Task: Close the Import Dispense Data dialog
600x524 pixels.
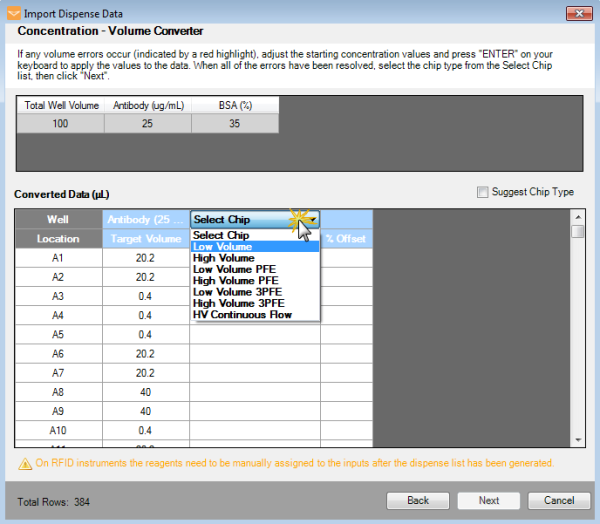Action: (577, 12)
